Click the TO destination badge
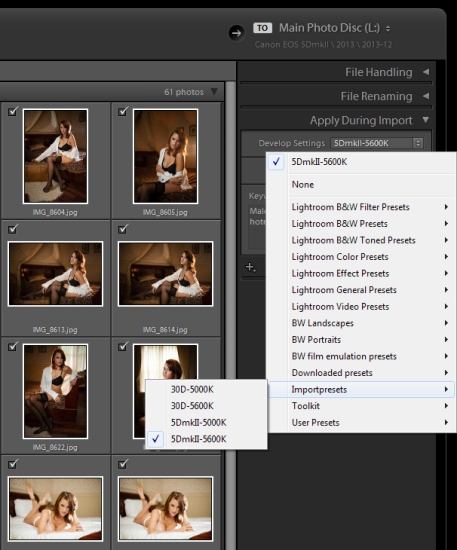 tap(262, 28)
